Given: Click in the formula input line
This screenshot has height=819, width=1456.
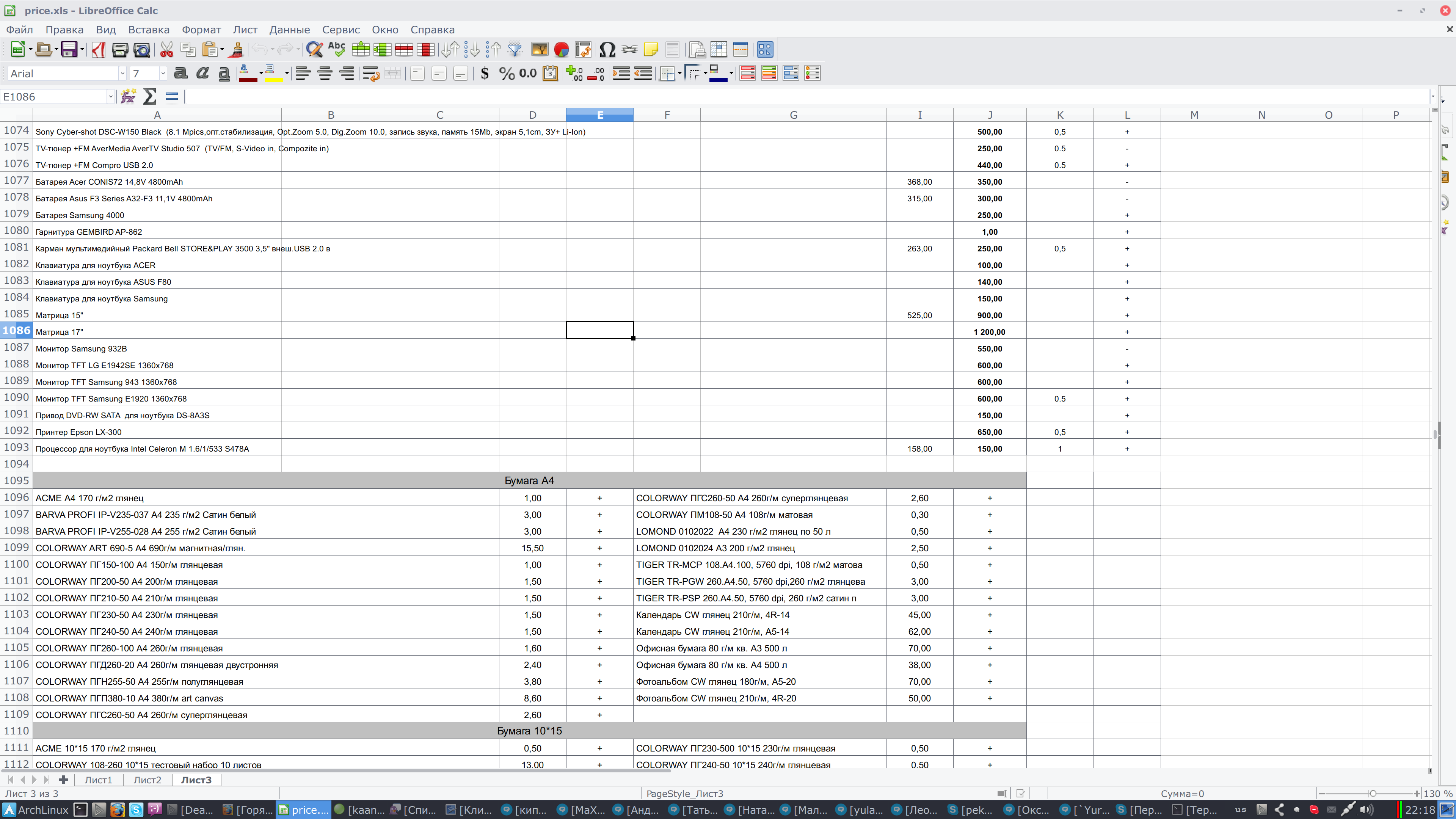Looking at the screenshot, I should pyautogui.click(x=791, y=97).
